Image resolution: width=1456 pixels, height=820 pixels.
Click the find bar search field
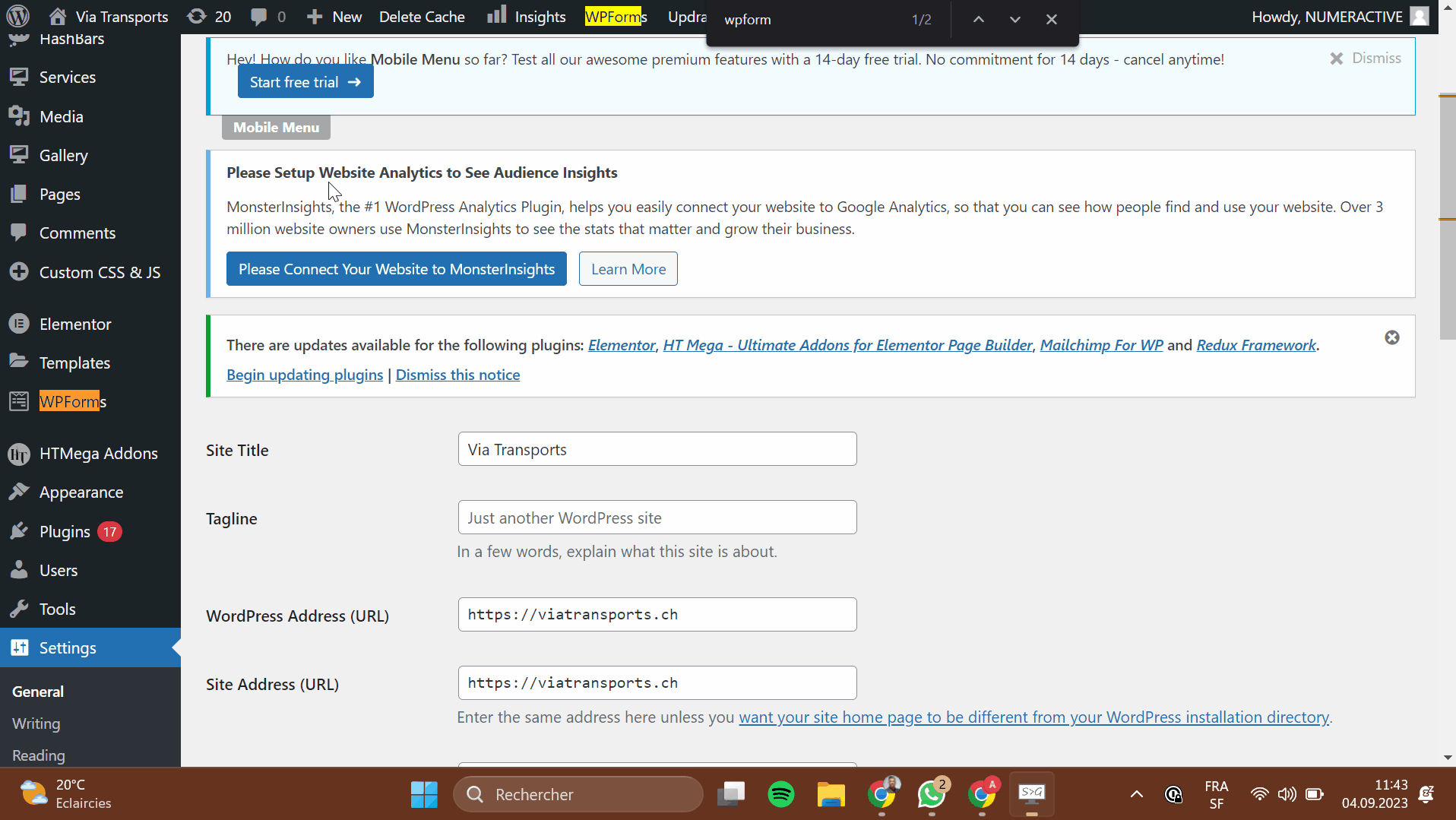pyautogui.click(x=809, y=19)
